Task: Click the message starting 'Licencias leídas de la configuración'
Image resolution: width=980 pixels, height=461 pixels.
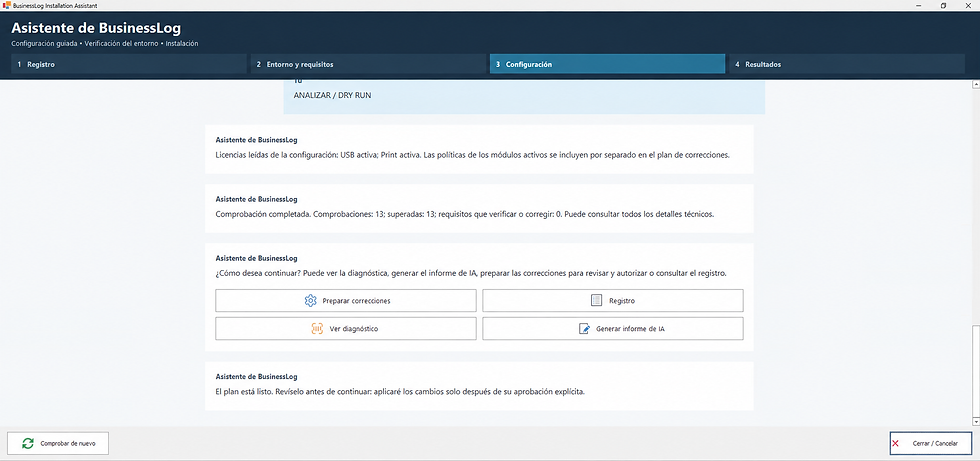Action: [x=472, y=155]
